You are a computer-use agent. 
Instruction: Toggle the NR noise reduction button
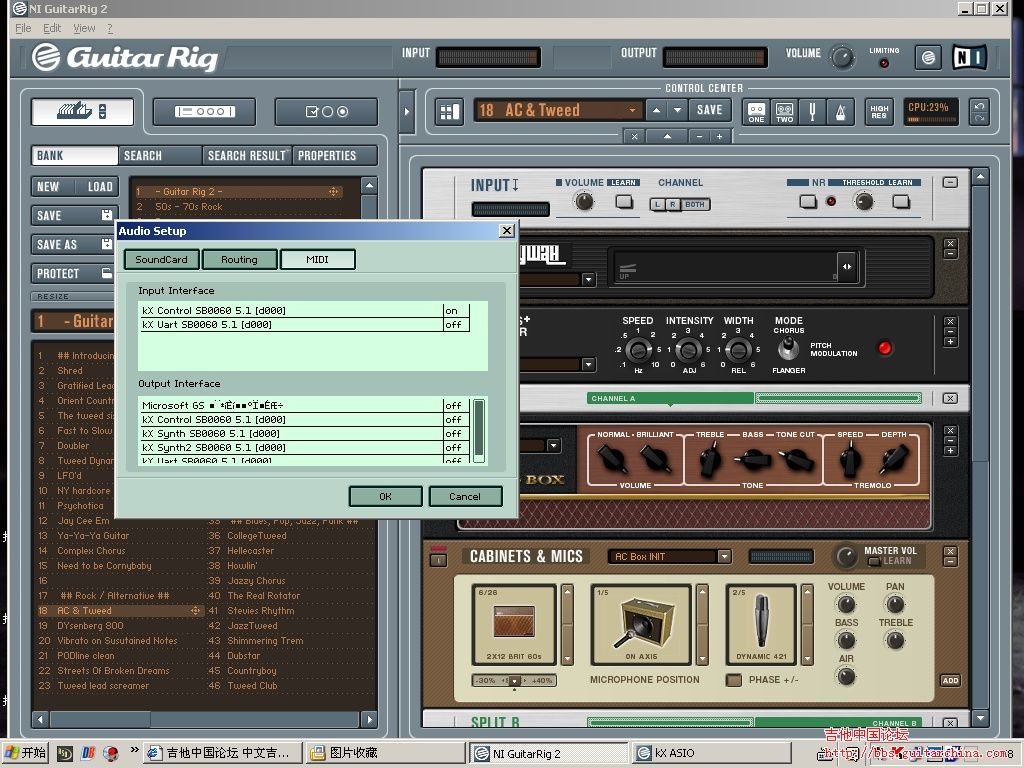coord(808,201)
